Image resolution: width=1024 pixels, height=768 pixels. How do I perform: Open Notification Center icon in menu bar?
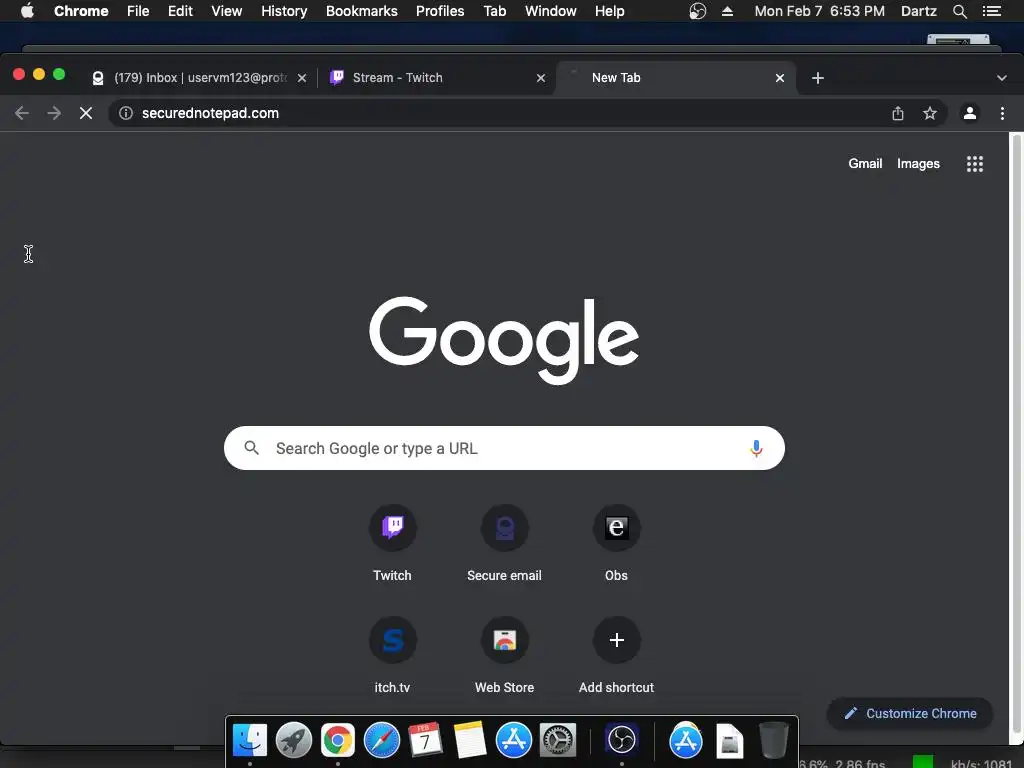tap(992, 11)
